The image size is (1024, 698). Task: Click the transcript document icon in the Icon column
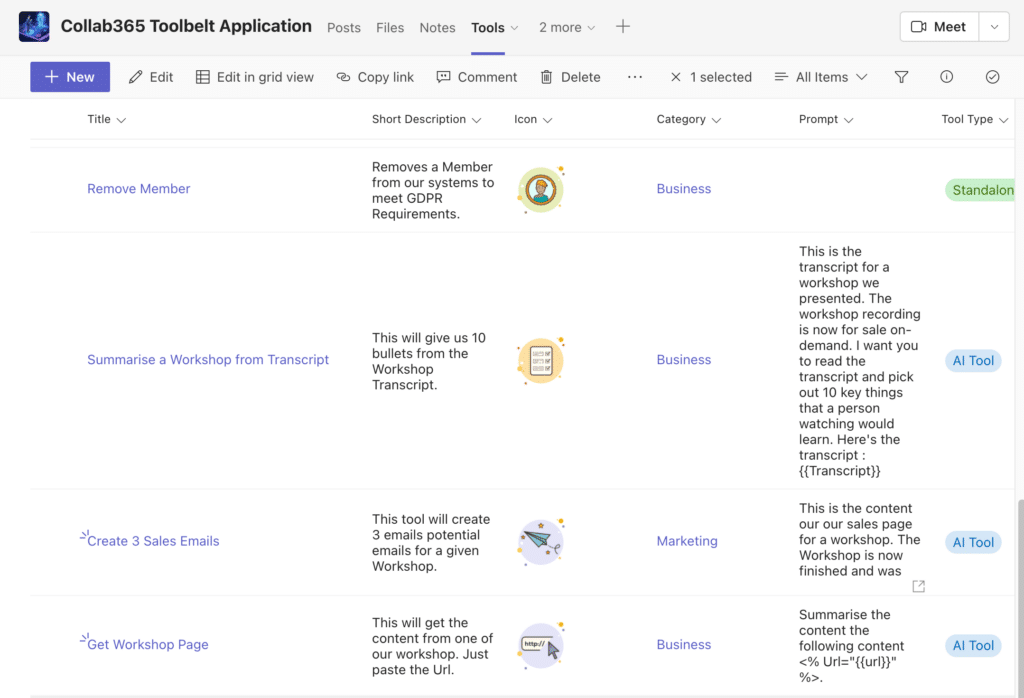pos(540,359)
